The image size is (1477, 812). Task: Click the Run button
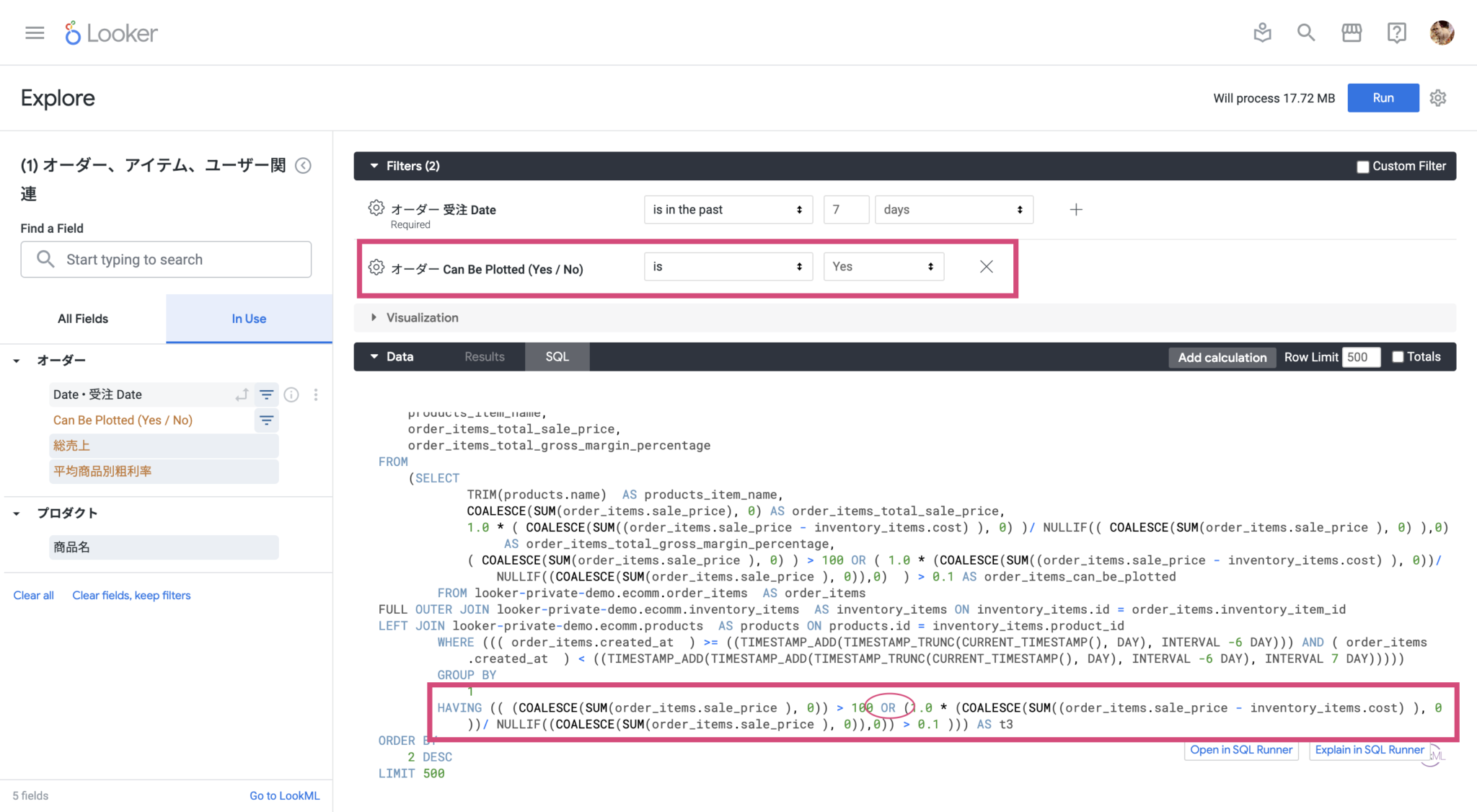tap(1383, 97)
